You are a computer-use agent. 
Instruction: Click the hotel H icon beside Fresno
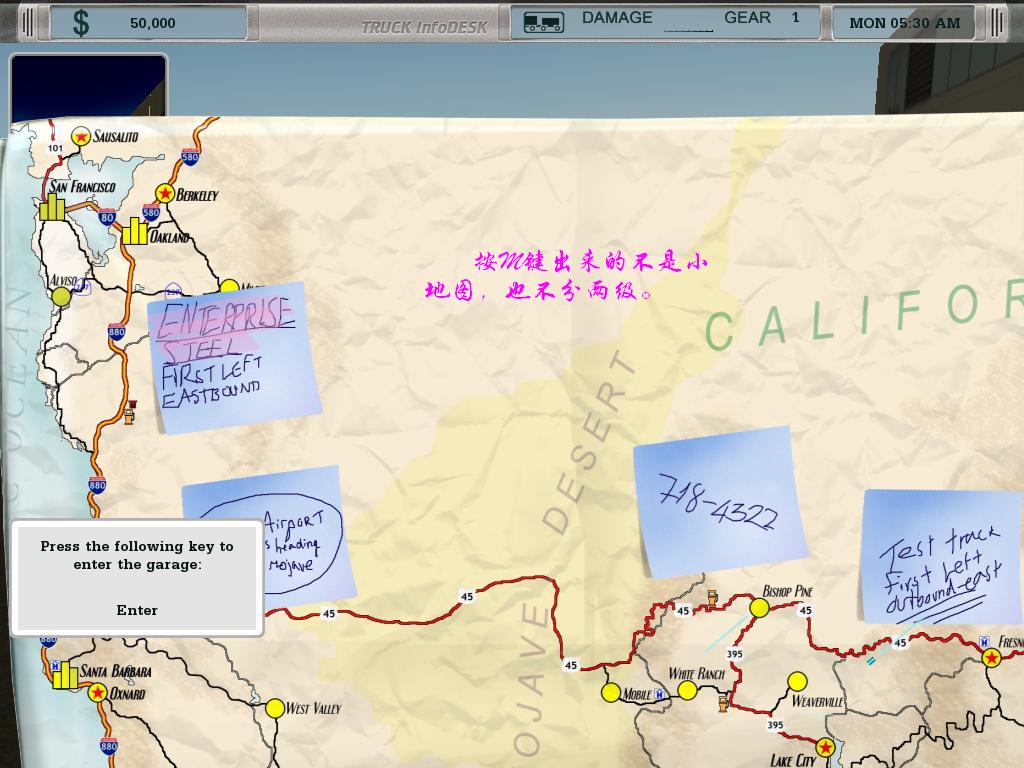(984, 641)
